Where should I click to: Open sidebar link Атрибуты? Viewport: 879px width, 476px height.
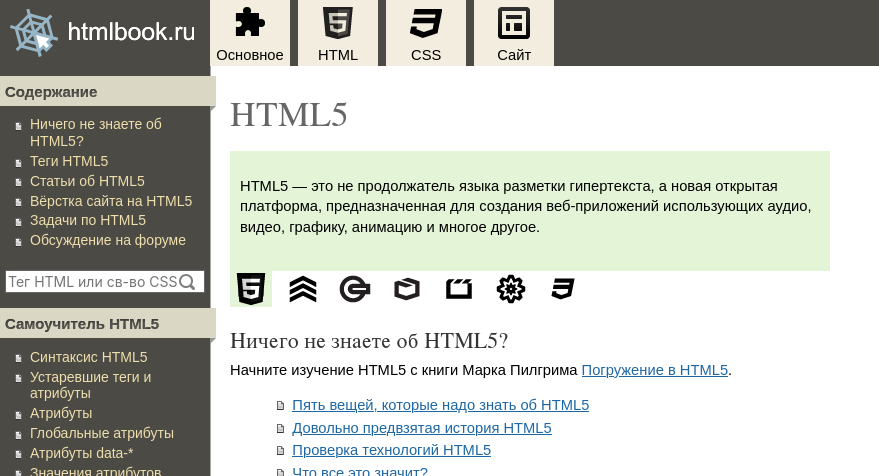[61, 413]
